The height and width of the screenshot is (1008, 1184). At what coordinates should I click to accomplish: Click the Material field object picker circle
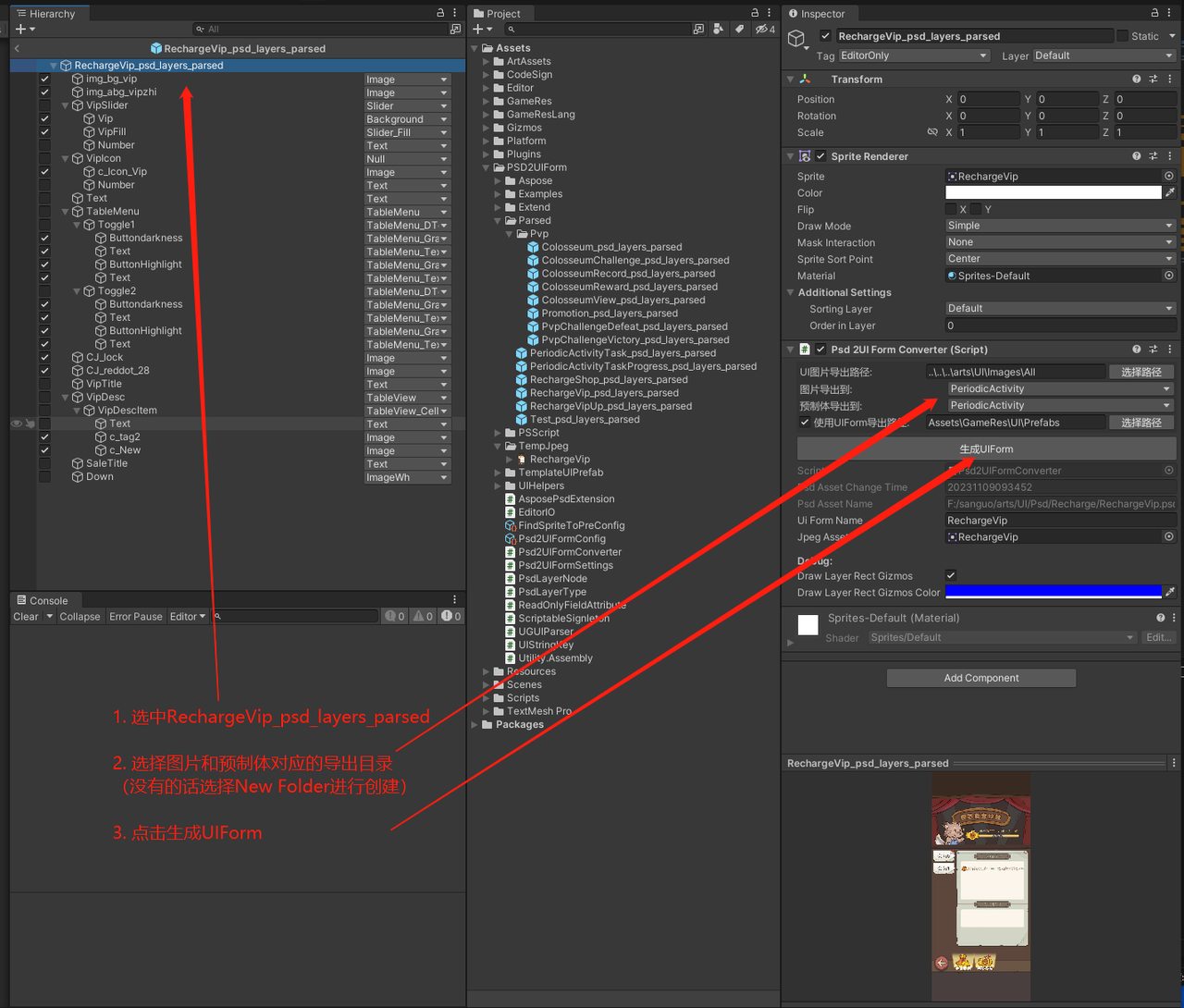pyautogui.click(x=1169, y=276)
